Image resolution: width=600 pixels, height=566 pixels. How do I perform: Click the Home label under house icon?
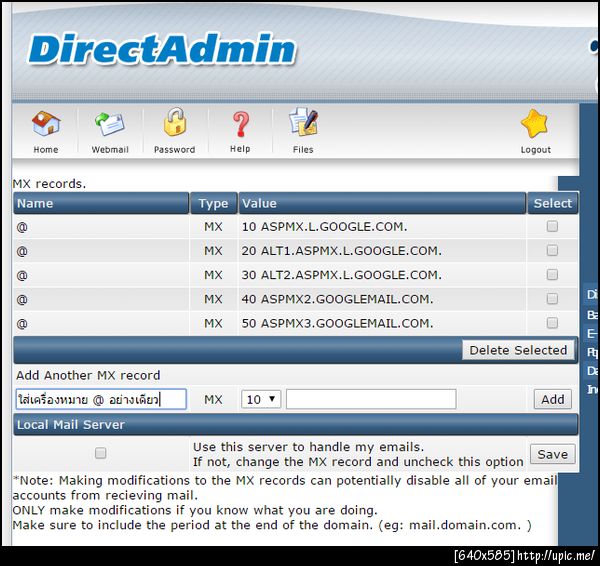point(46,149)
